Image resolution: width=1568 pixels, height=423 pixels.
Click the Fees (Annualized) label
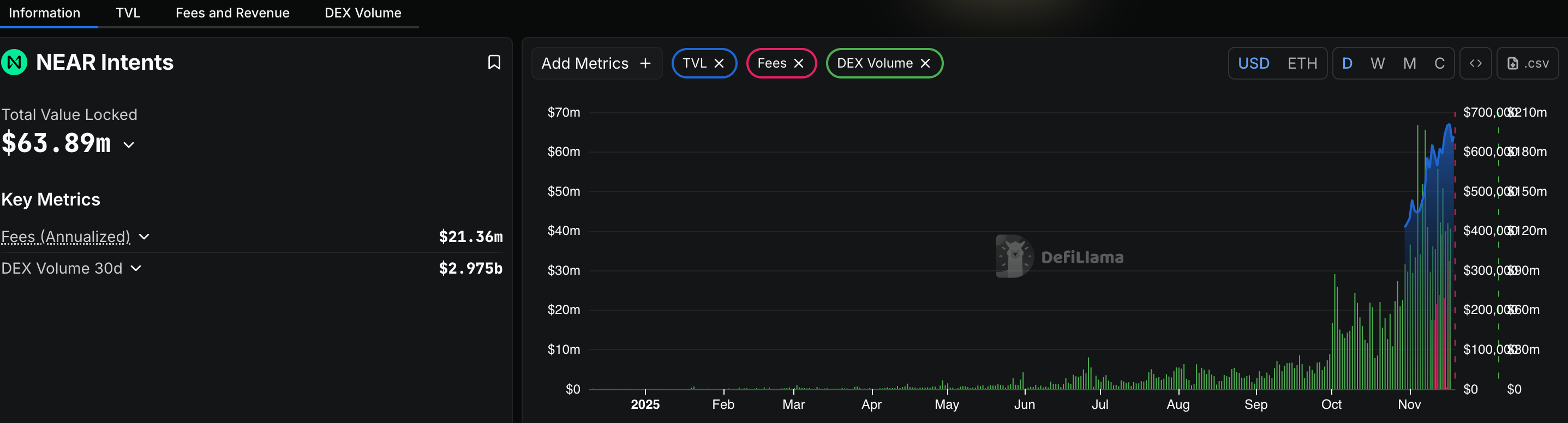pyautogui.click(x=65, y=237)
